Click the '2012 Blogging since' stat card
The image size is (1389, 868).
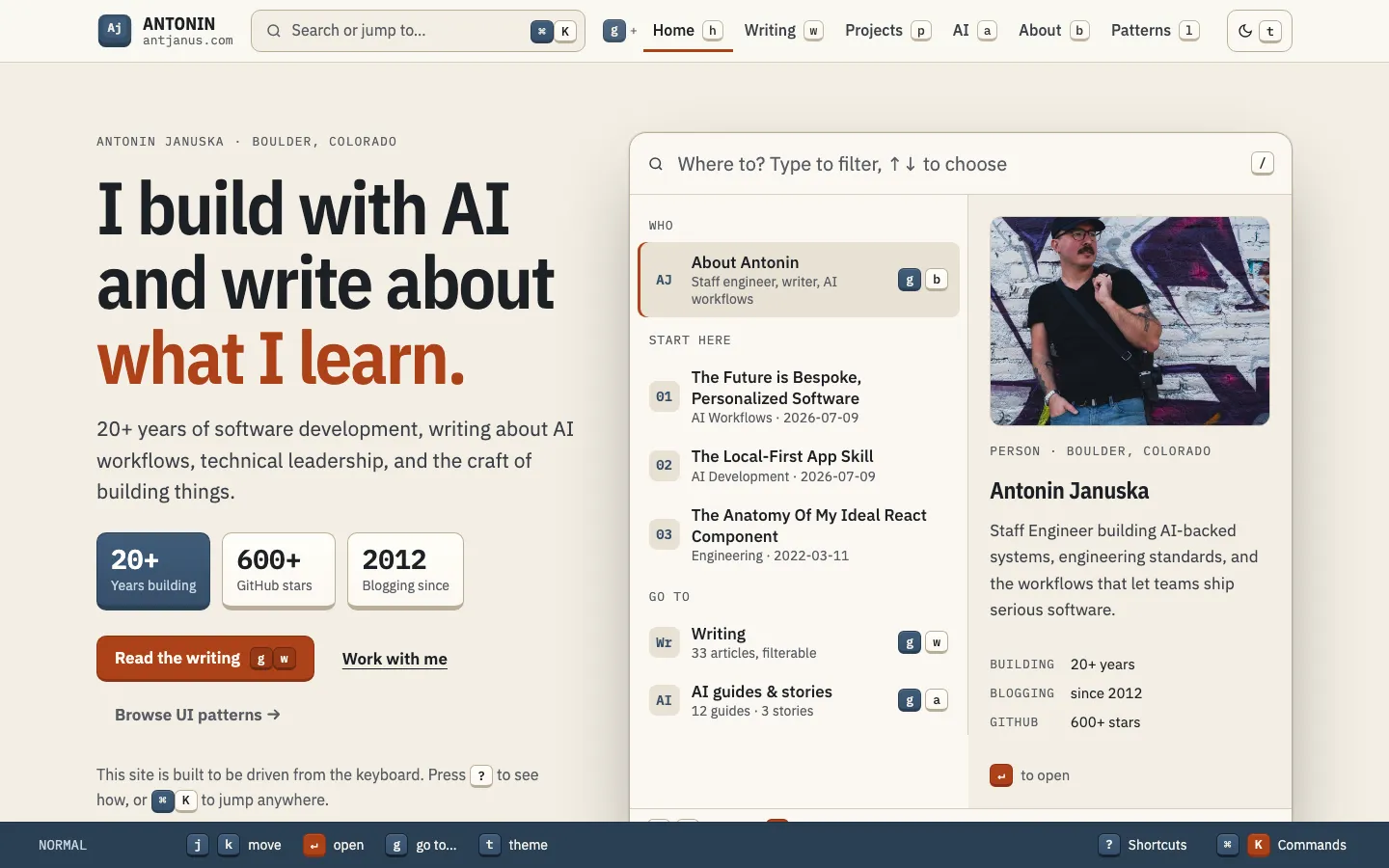click(x=405, y=571)
